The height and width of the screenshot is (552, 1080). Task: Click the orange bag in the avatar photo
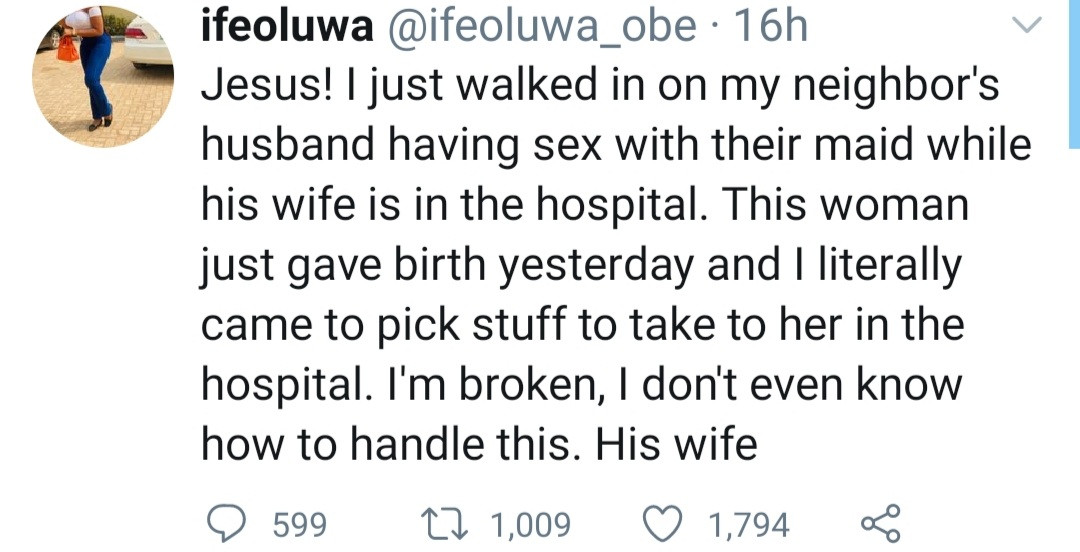tap(68, 47)
